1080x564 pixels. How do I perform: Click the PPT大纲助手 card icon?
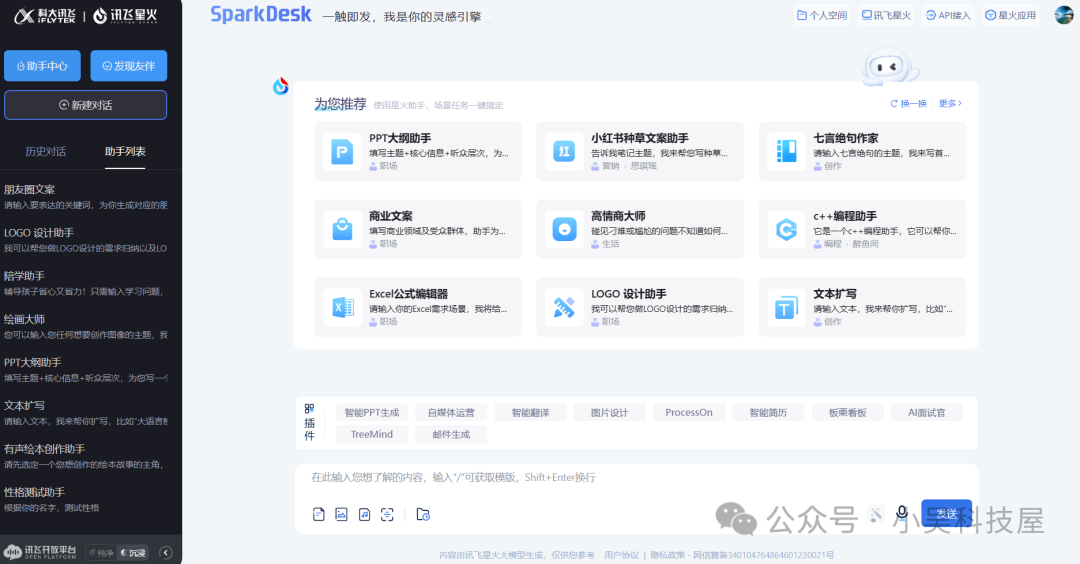(x=342, y=152)
